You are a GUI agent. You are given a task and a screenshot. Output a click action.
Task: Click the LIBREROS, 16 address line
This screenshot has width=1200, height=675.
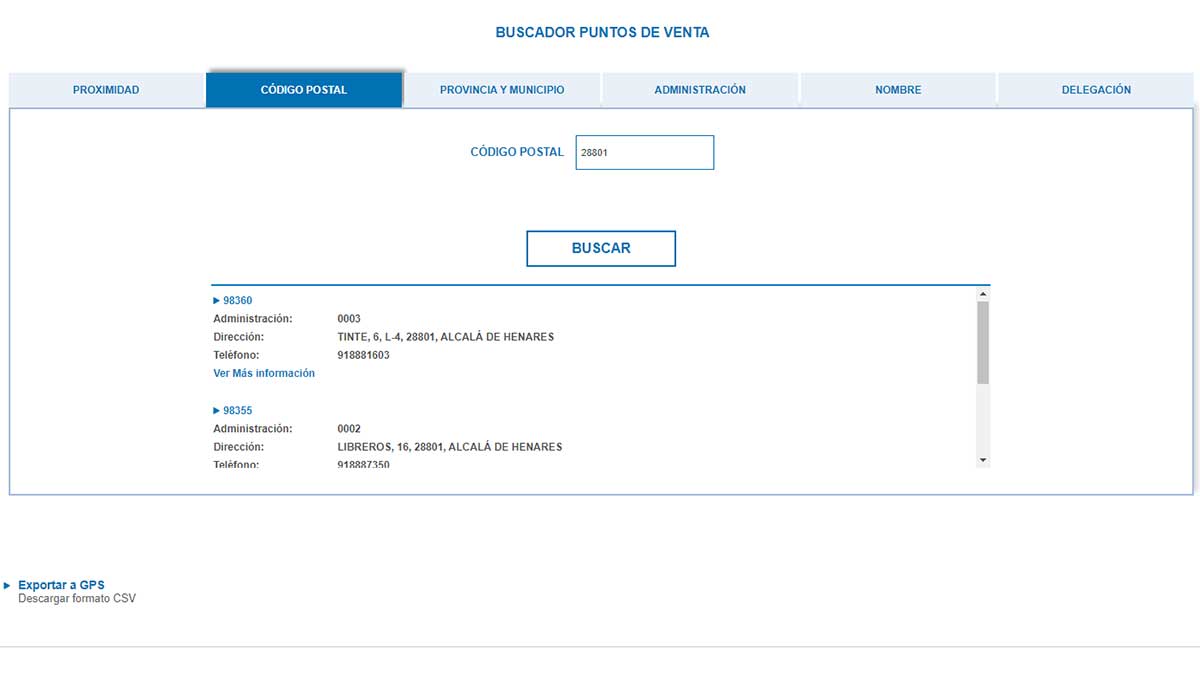click(450, 447)
